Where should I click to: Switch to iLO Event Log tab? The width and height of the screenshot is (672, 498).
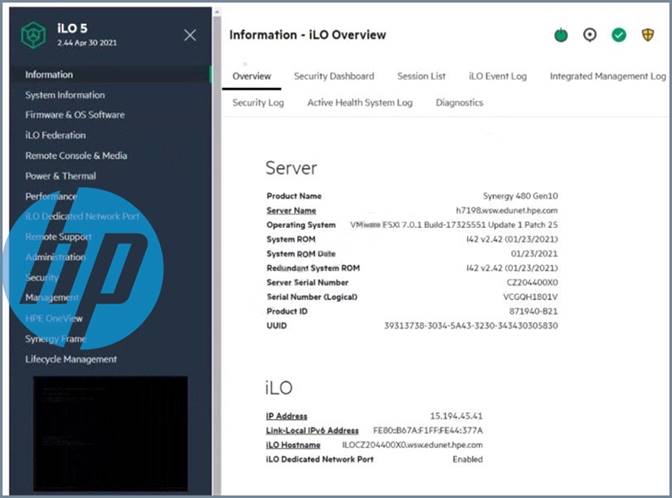pyautogui.click(x=498, y=76)
